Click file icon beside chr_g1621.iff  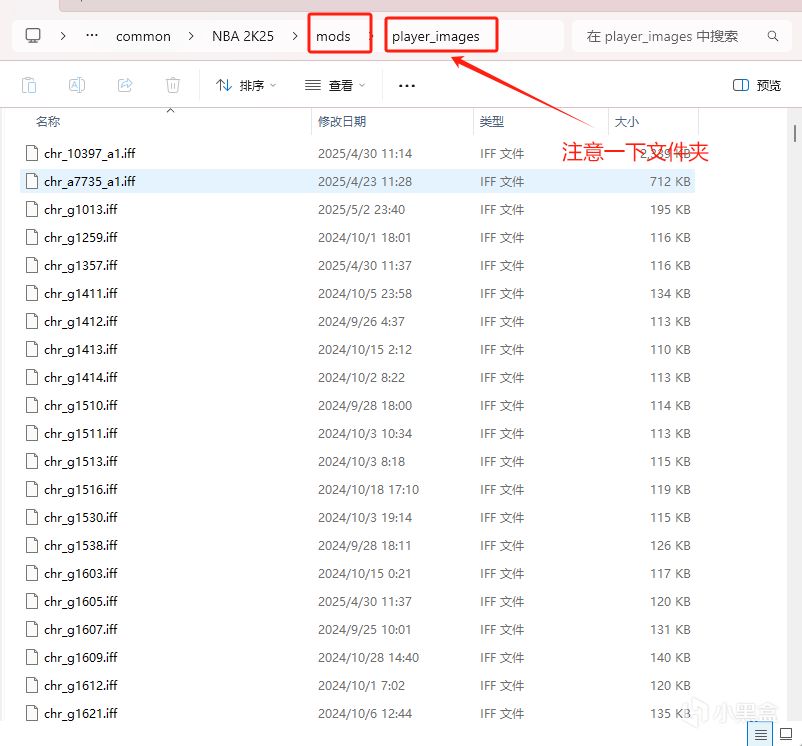click(x=32, y=713)
